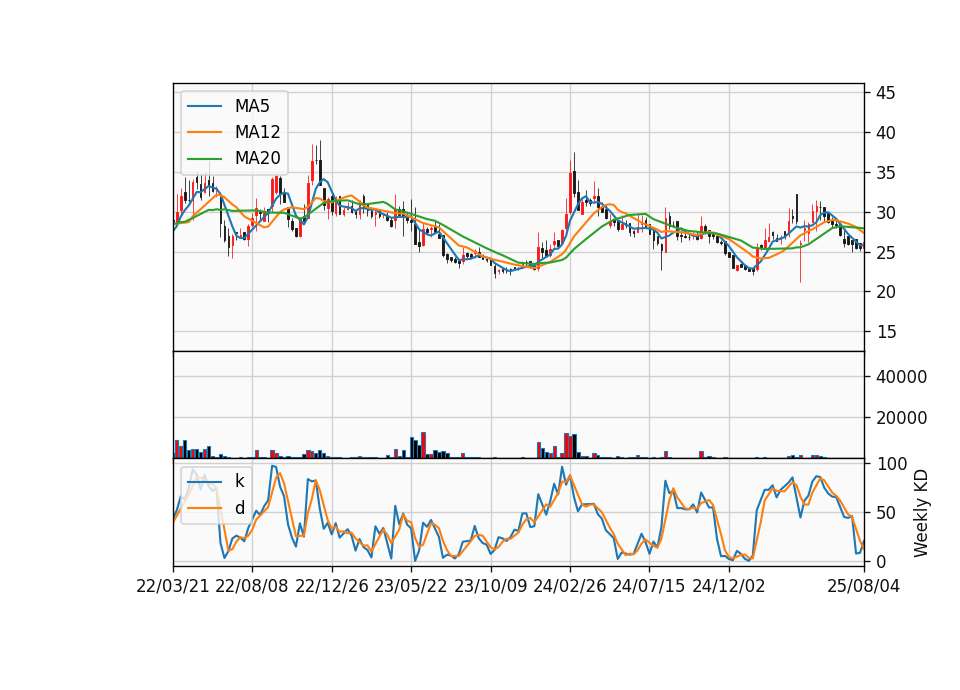This screenshot has height=690, width=960.
Task: Click the 15 price axis label
Action: point(885,332)
